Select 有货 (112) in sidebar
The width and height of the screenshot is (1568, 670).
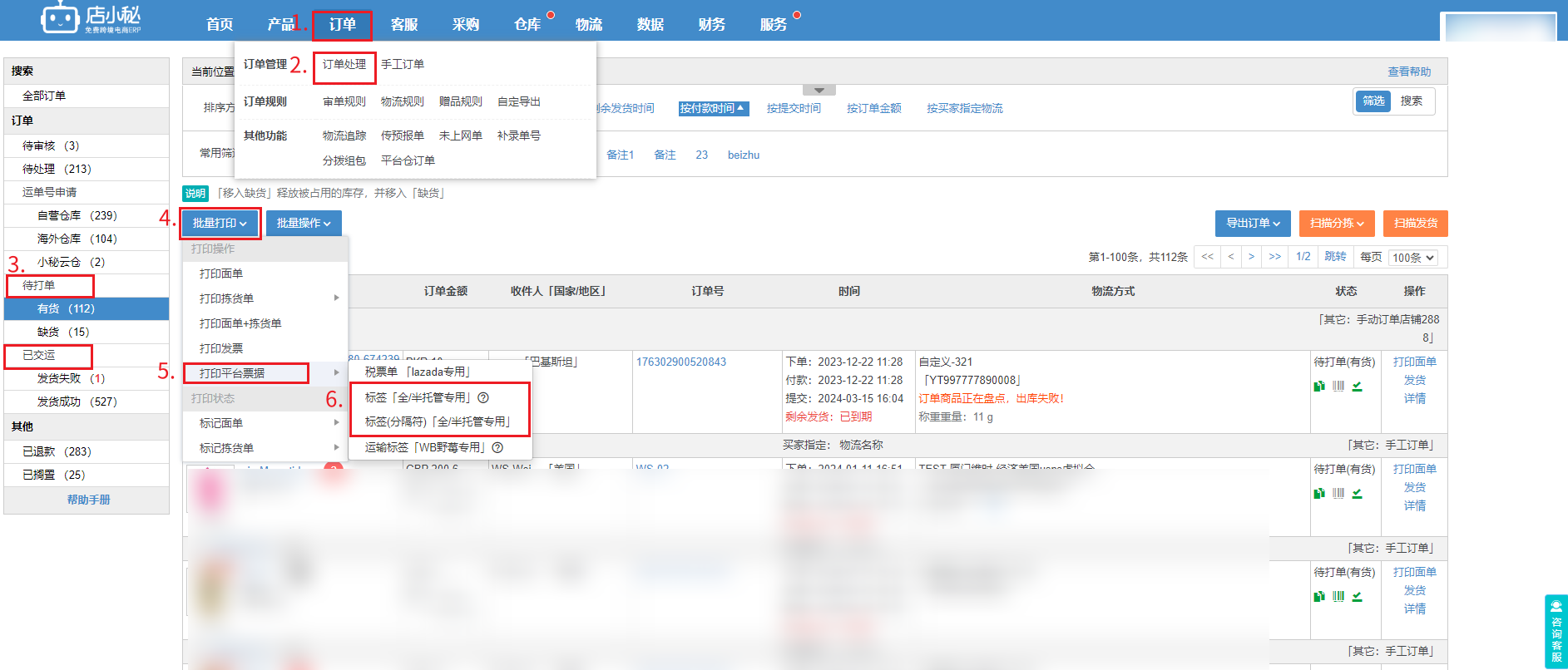point(87,308)
